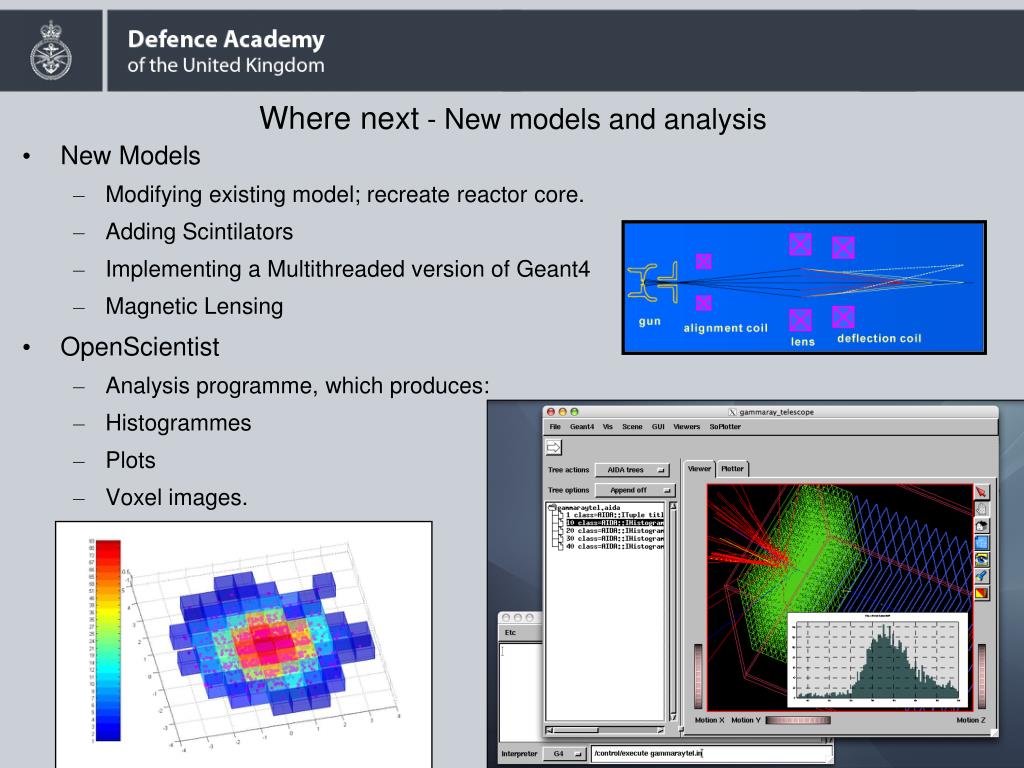Click the 'Interpreter' label
This screenshot has width=1024, height=768.
tap(519, 754)
